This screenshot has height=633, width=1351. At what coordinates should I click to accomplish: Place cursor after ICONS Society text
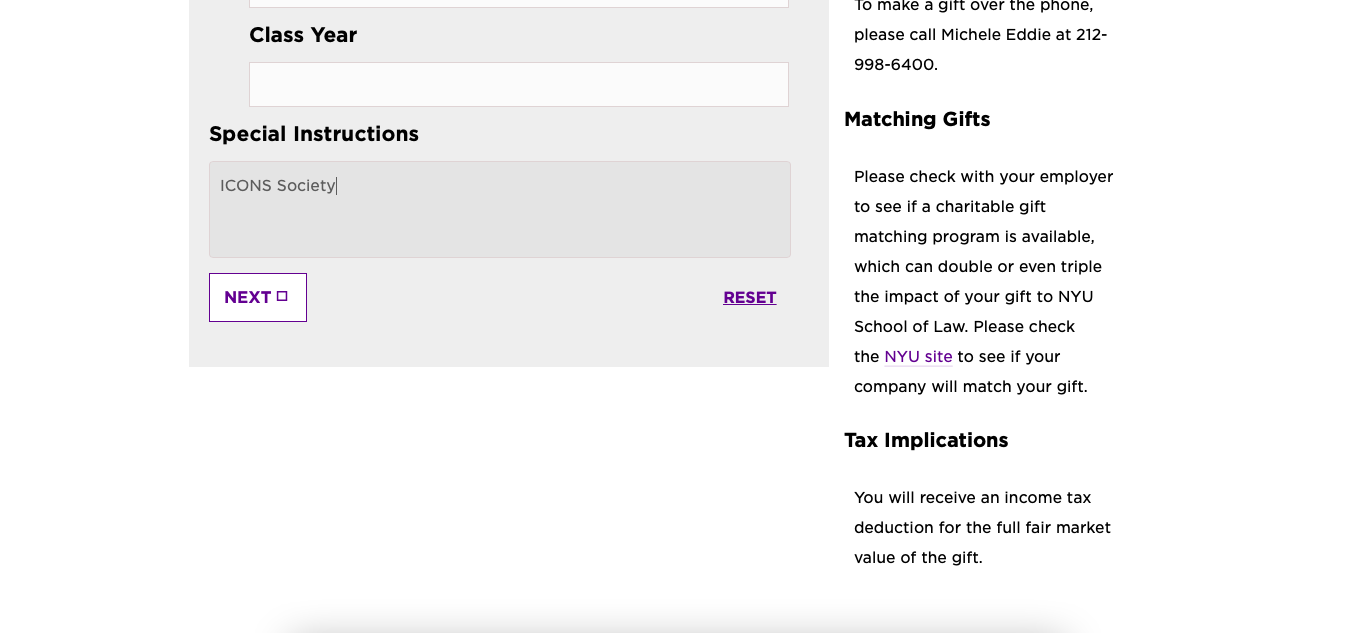(x=337, y=185)
